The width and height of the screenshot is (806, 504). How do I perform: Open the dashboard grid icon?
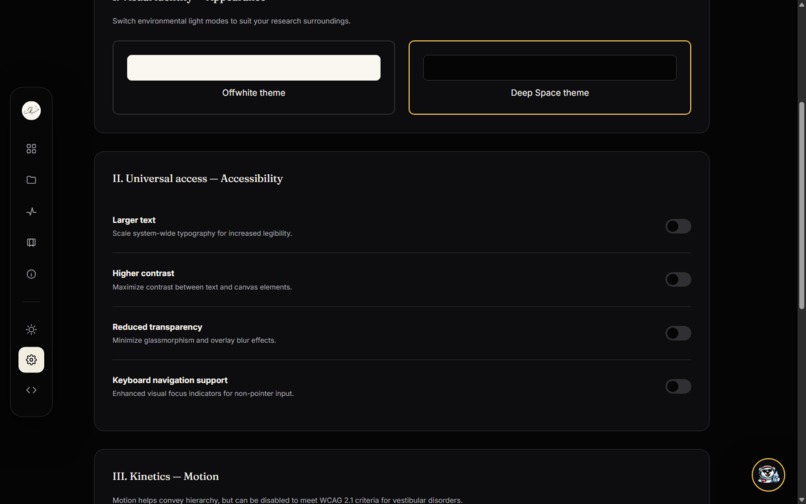click(x=31, y=149)
